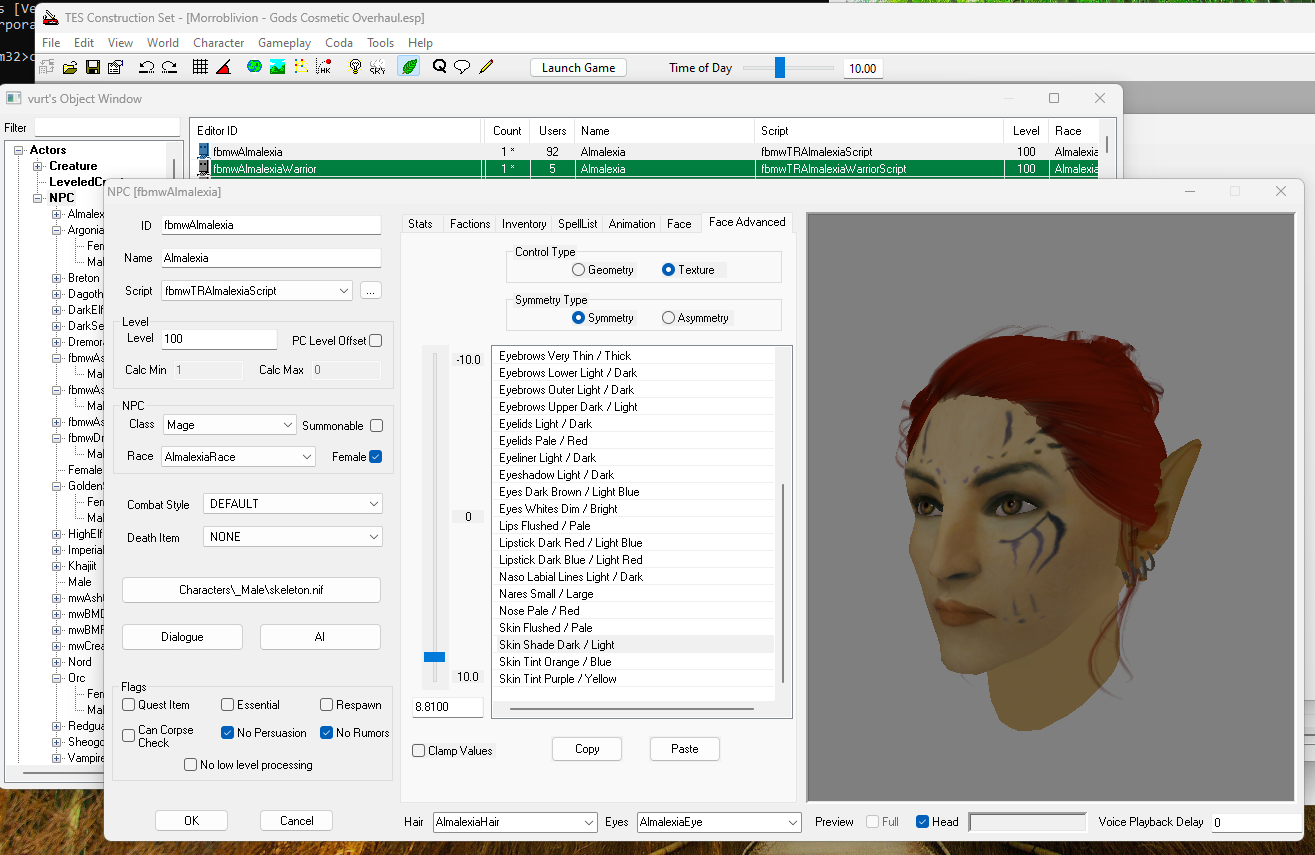The width and height of the screenshot is (1315, 855).
Task: Open the Character menu
Action: pos(219,43)
